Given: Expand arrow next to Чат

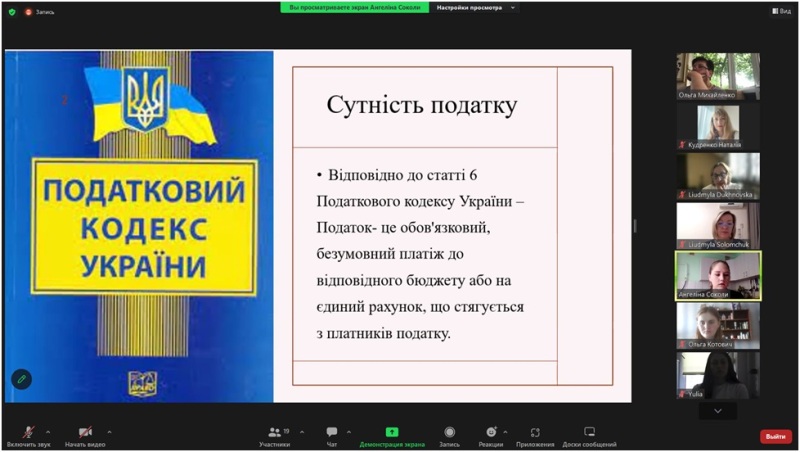Looking at the screenshot, I should (x=348, y=432).
